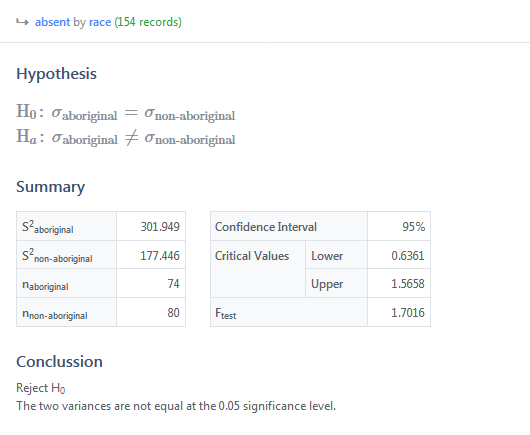This screenshot has width=530, height=435.
Task: Select the n non-aboriginal label cell
Action: (66, 312)
